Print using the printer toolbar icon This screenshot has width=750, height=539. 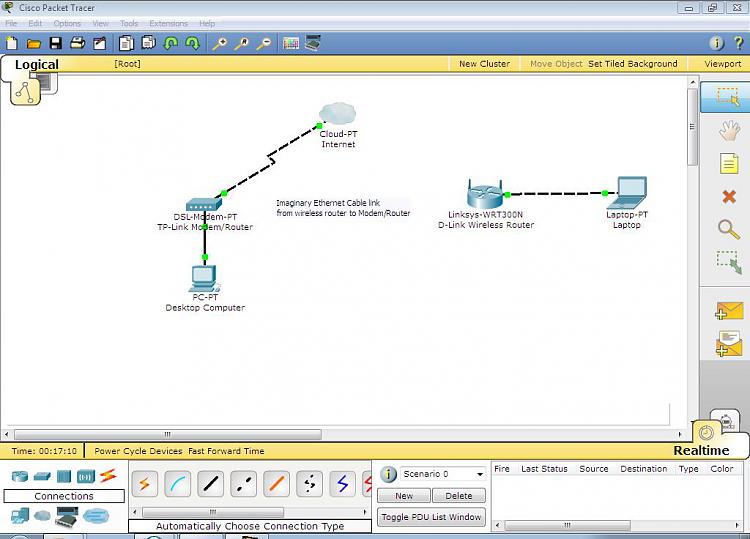pyautogui.click(x=77, y=44)
